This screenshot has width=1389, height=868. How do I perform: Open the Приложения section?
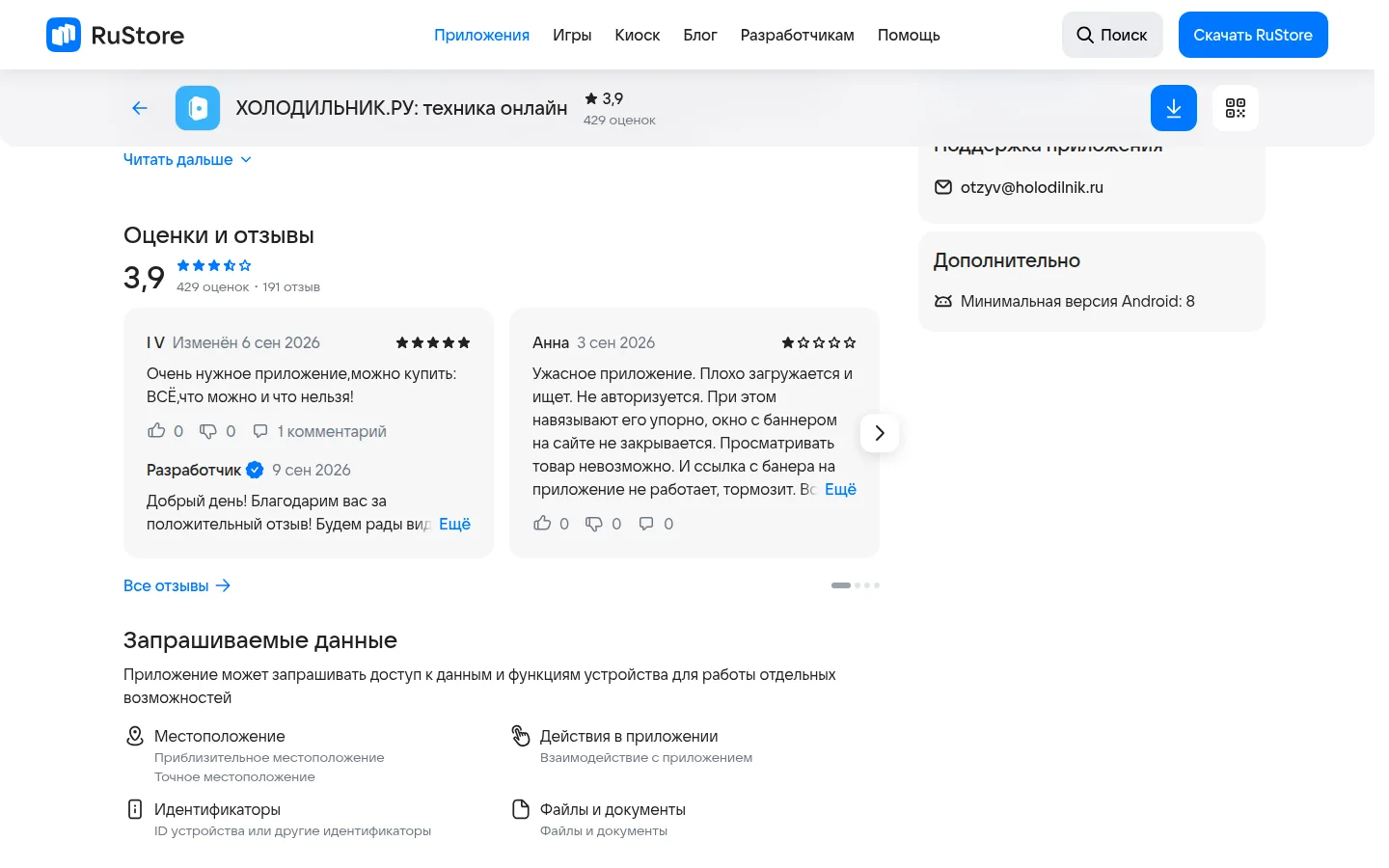pyautogui.click(x=481, y=35)
